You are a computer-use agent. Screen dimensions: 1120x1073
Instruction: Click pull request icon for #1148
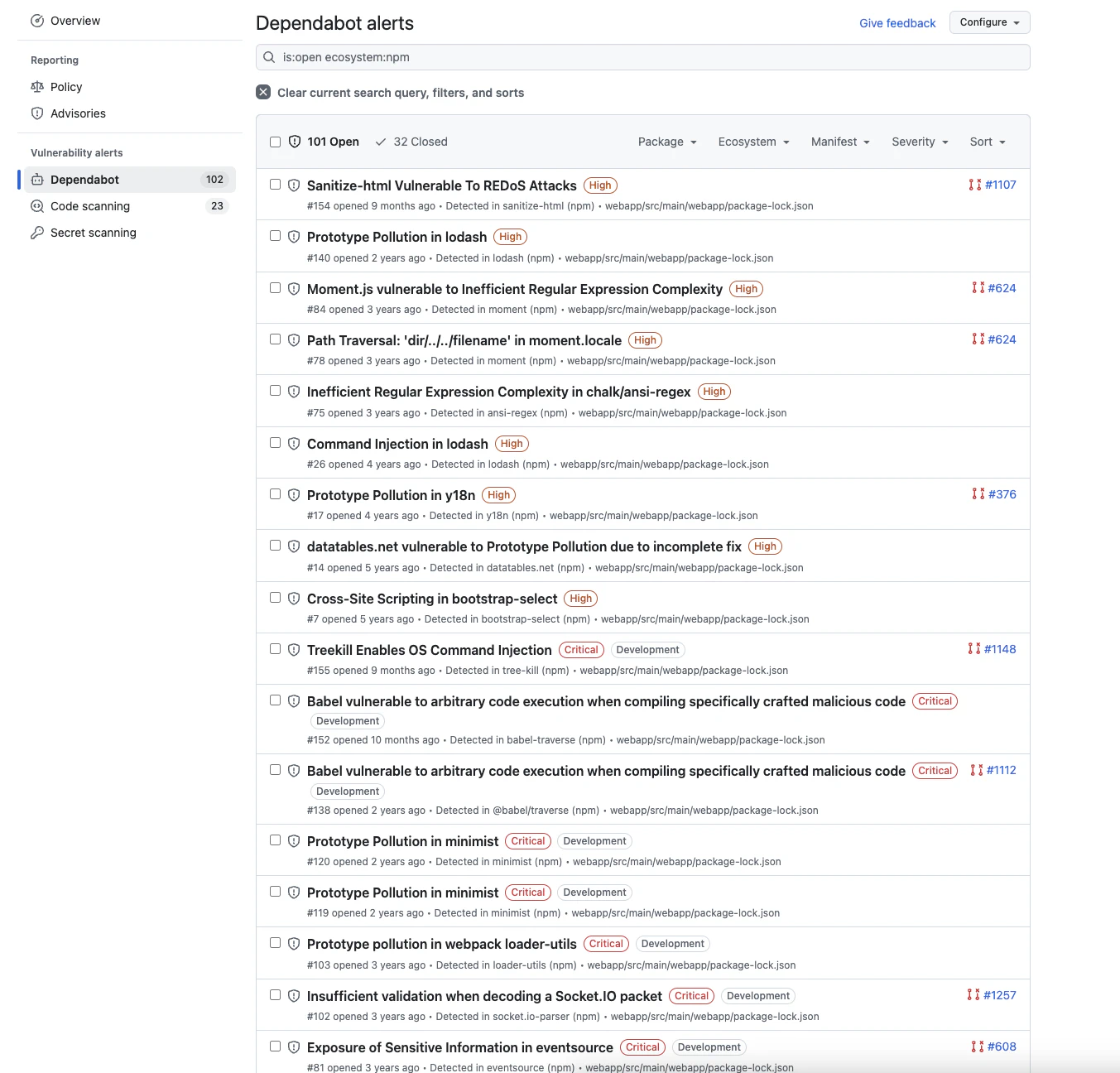(974, 649)
